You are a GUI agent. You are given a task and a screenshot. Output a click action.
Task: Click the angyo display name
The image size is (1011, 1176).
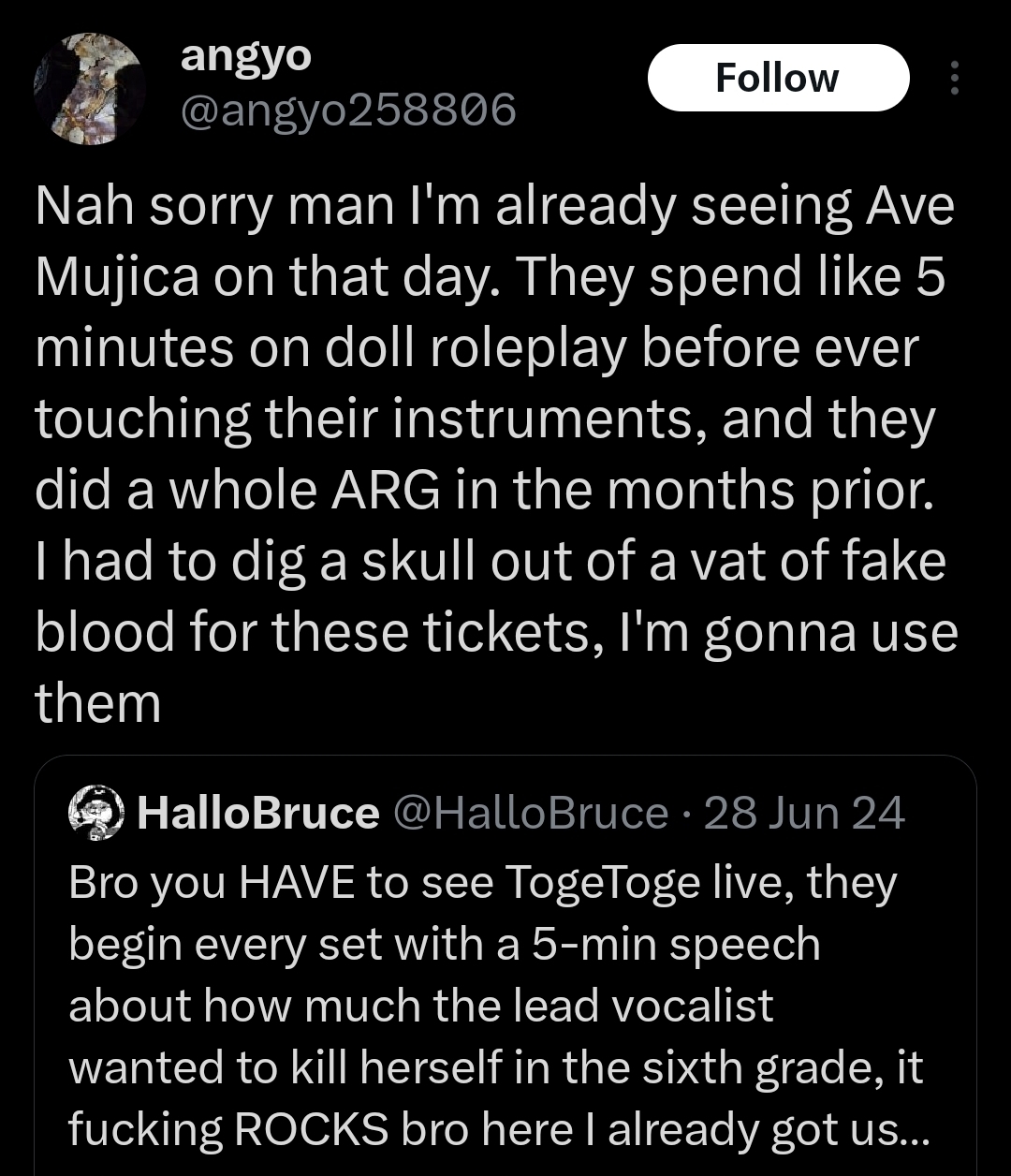(245, 56)
